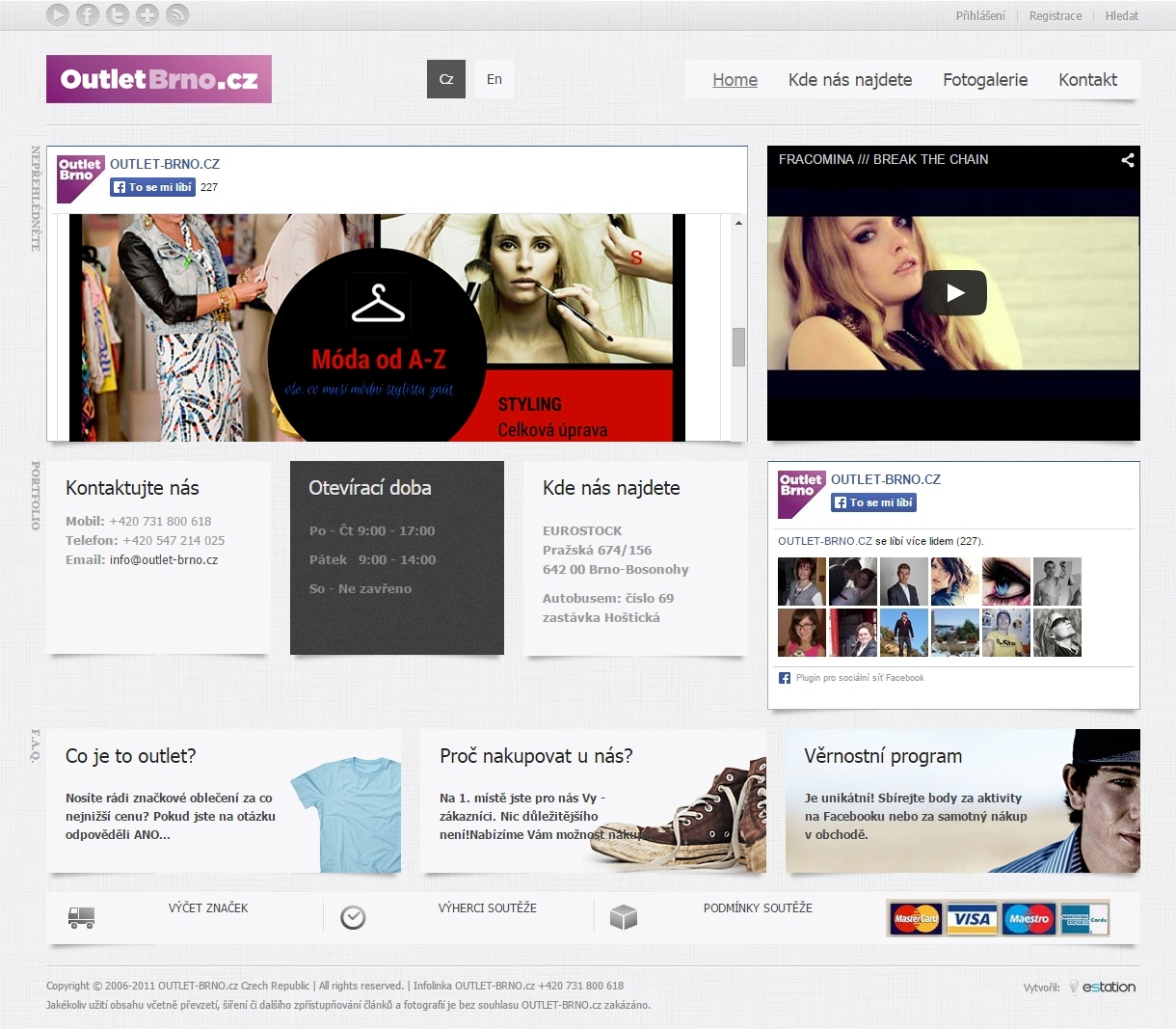Click the Facebook plugin icon at widget bottom
This screenshot has width=1176, height=1029.
point(785,678)
